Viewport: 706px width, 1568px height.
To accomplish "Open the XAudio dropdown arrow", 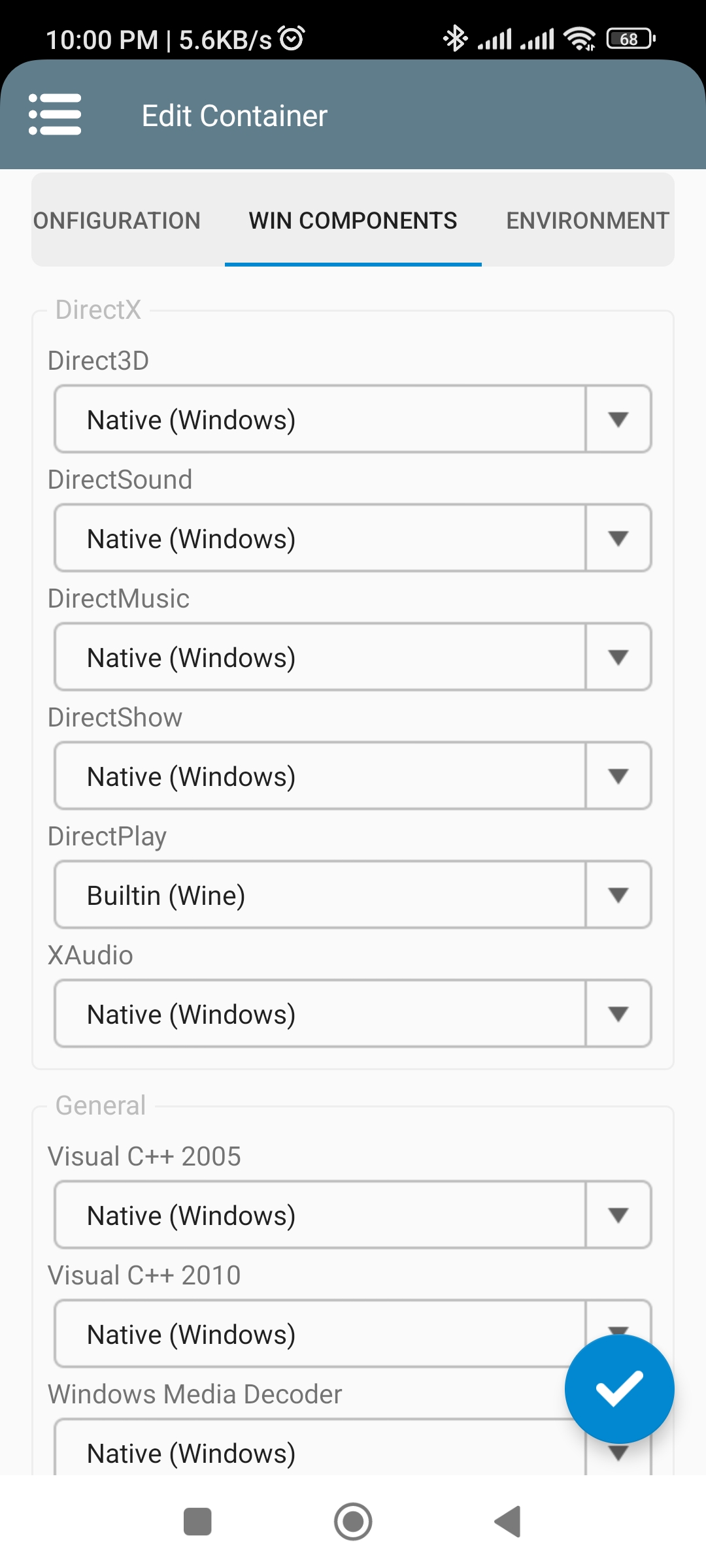I will pyautogui.click(x=618, y=1014).
